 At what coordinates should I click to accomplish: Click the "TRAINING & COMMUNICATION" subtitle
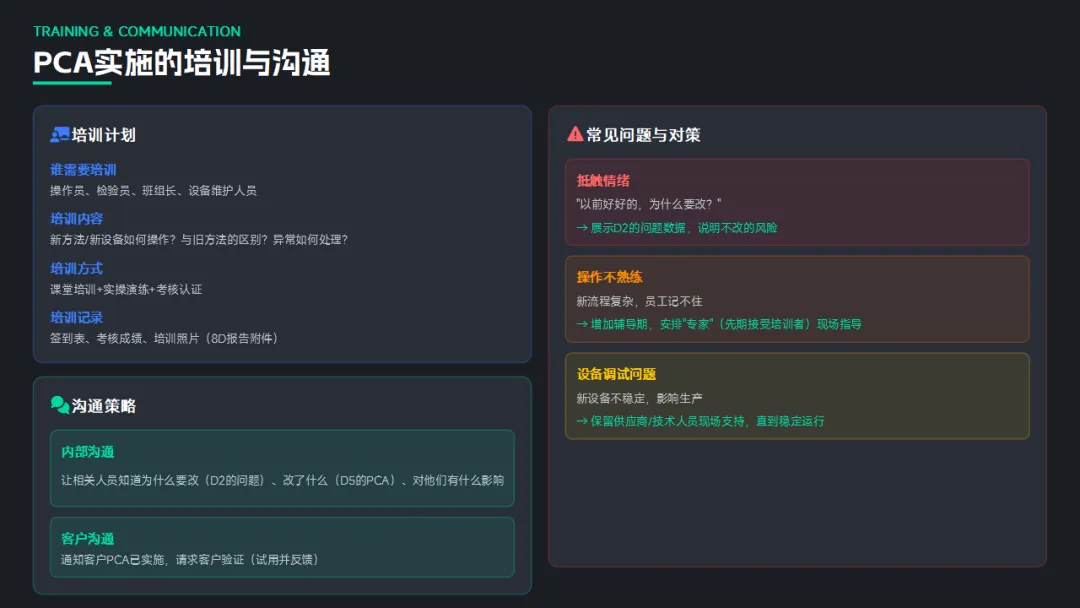(x=137, y=31)
